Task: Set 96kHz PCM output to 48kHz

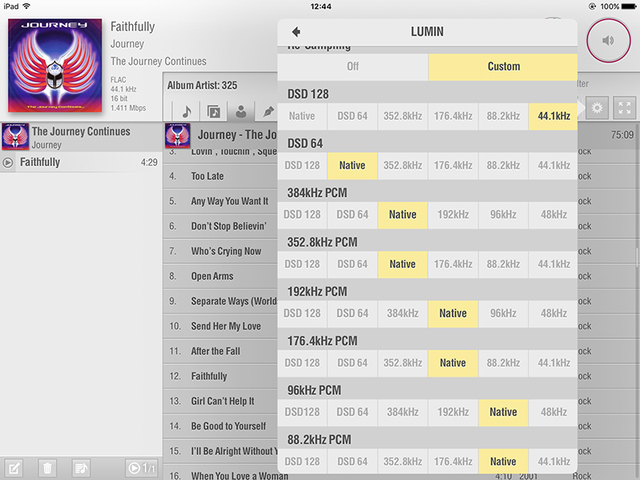Action: point(553,413)
